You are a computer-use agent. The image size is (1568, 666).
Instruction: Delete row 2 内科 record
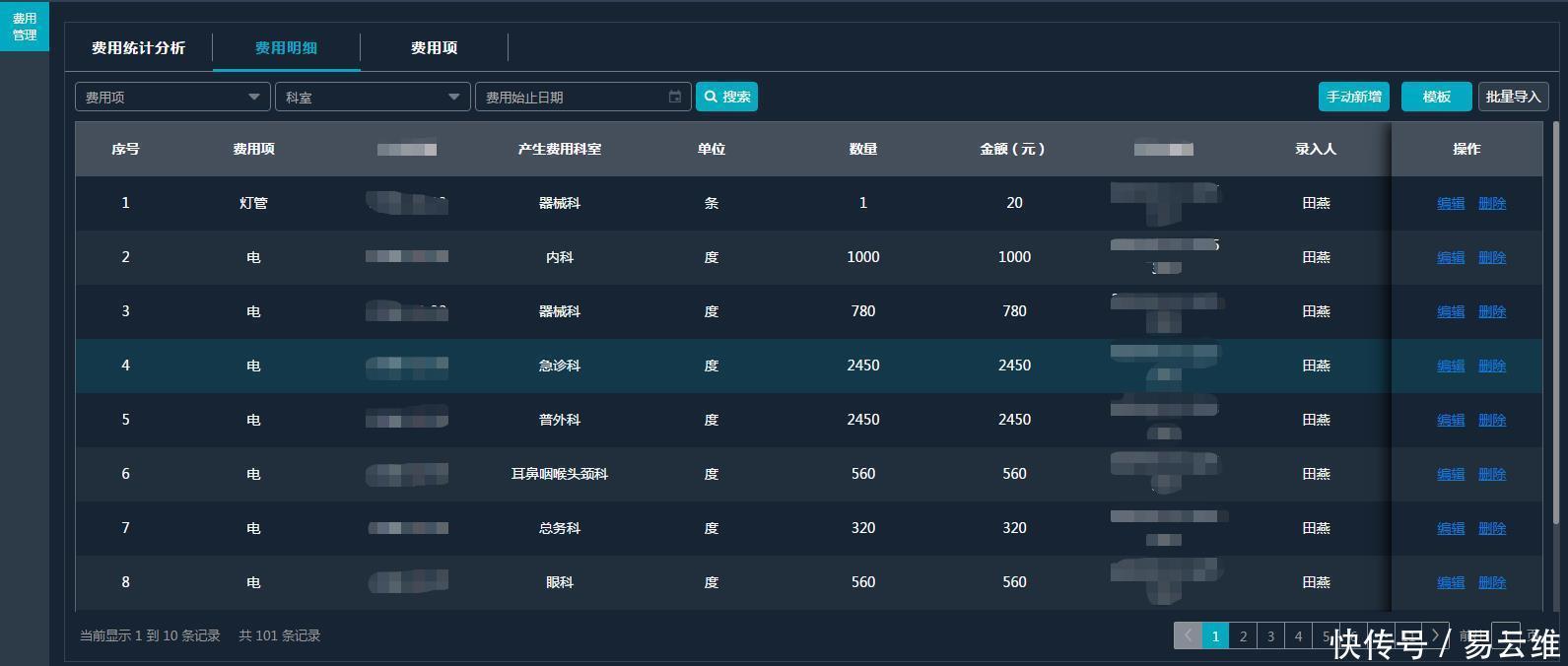1492,257
